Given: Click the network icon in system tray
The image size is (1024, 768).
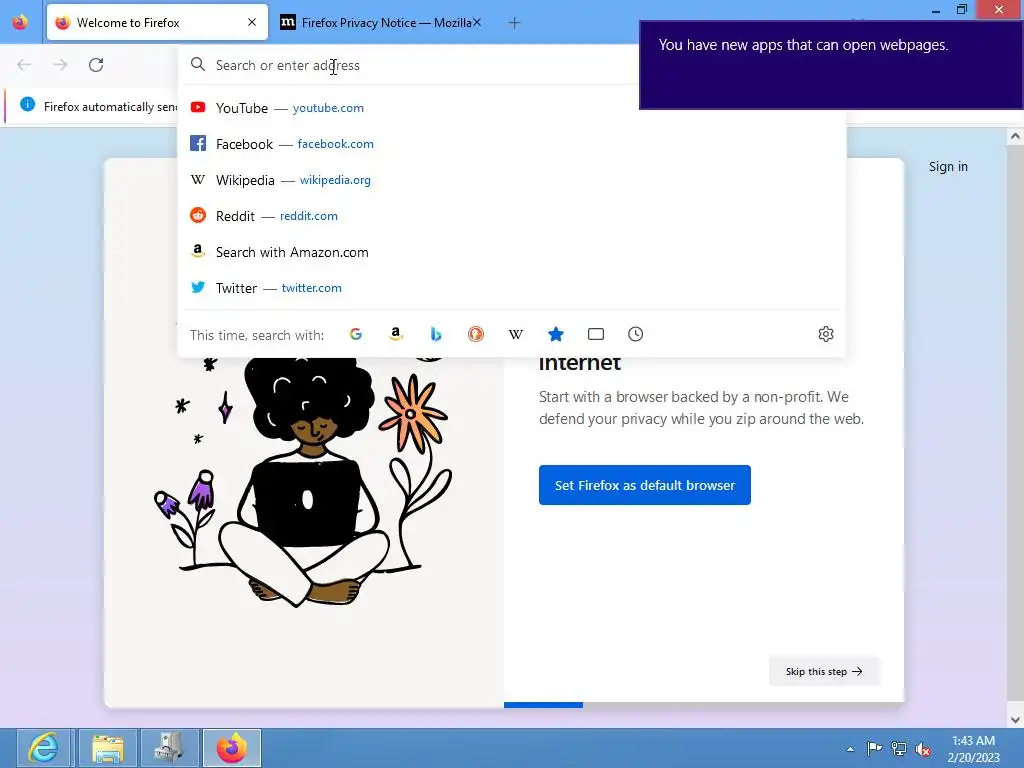Looking at the screenshot, I should (x=899, y=748).
